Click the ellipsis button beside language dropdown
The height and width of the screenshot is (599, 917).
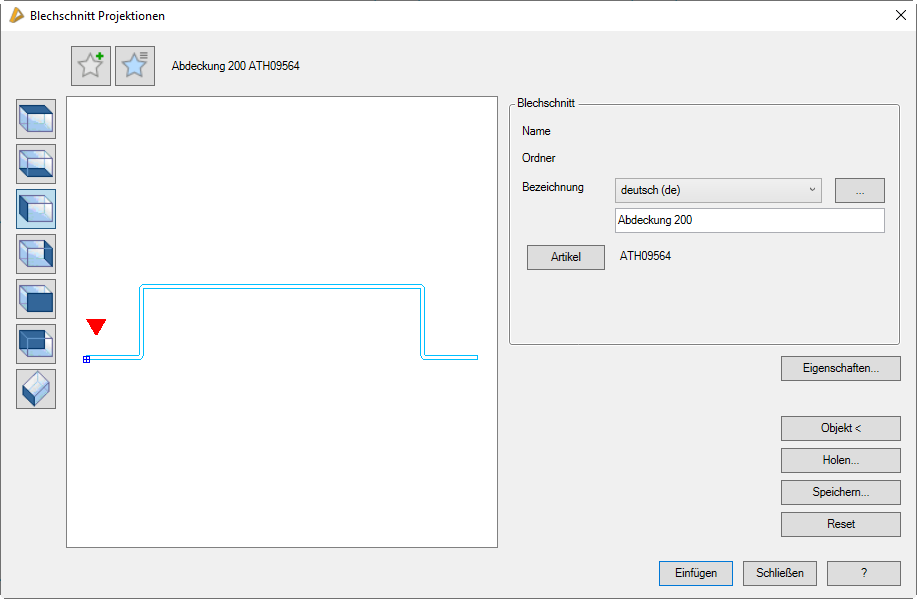pos(859,190)
